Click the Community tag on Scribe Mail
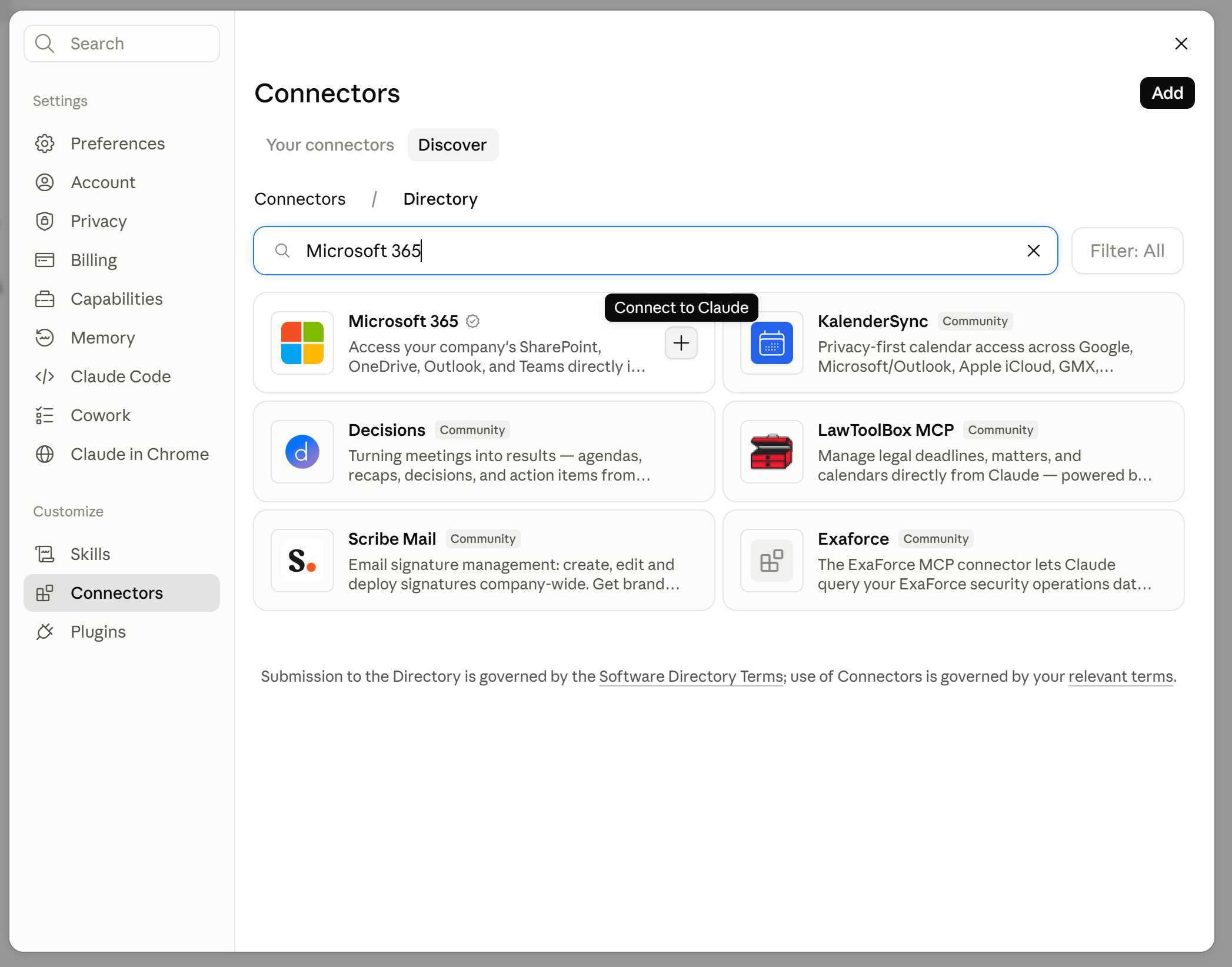The width and height of the screenshot is (1232, 967). coord(483,539)
